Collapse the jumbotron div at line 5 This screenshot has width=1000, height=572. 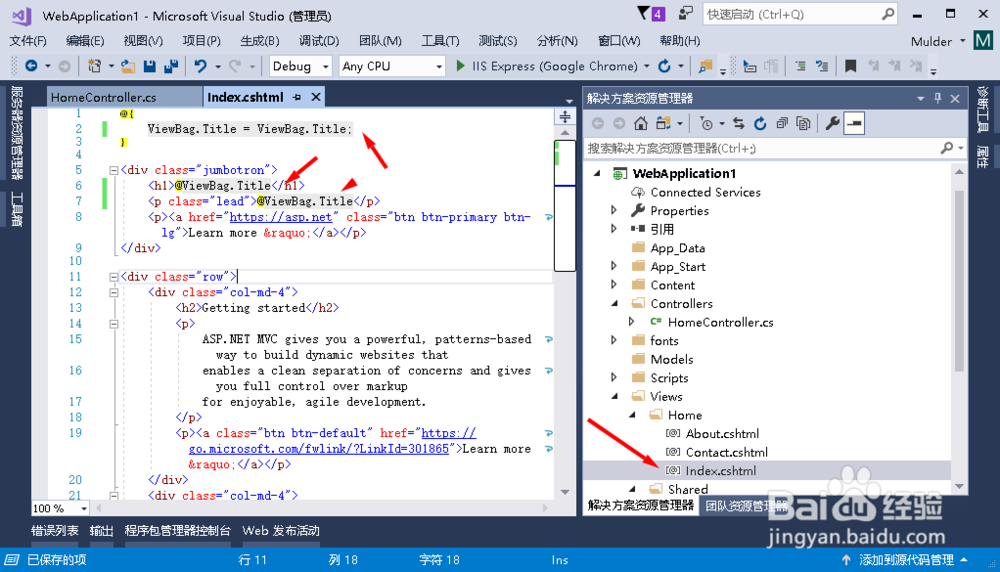tap(114, 170)
